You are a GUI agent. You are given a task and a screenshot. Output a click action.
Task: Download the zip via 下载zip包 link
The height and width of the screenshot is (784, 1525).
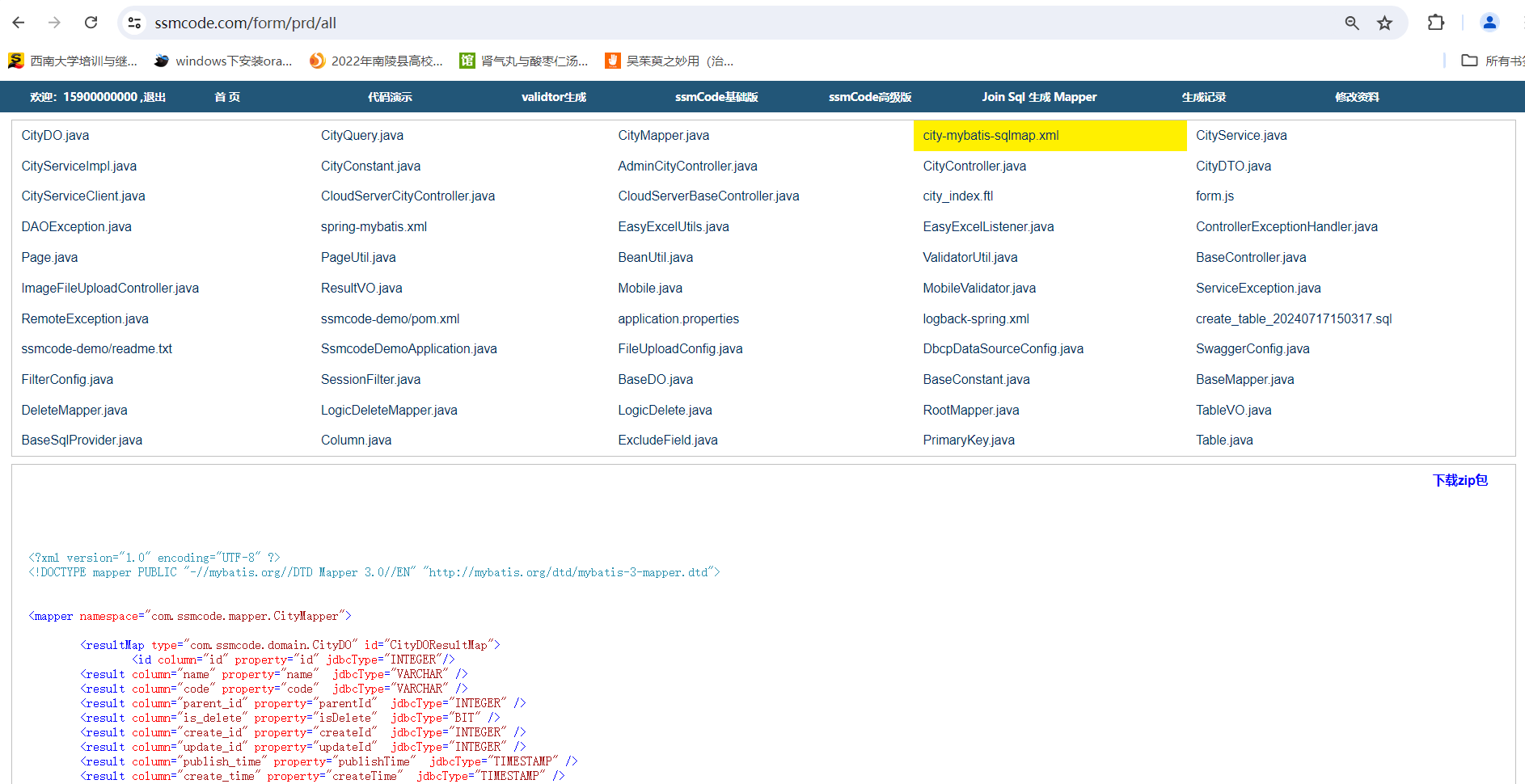tap(1460, 480)
